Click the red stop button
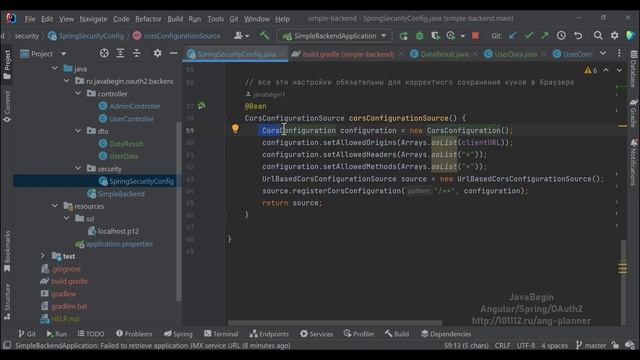Image resolution: width=640 pixels, height=360 pixels. point(475,36)
